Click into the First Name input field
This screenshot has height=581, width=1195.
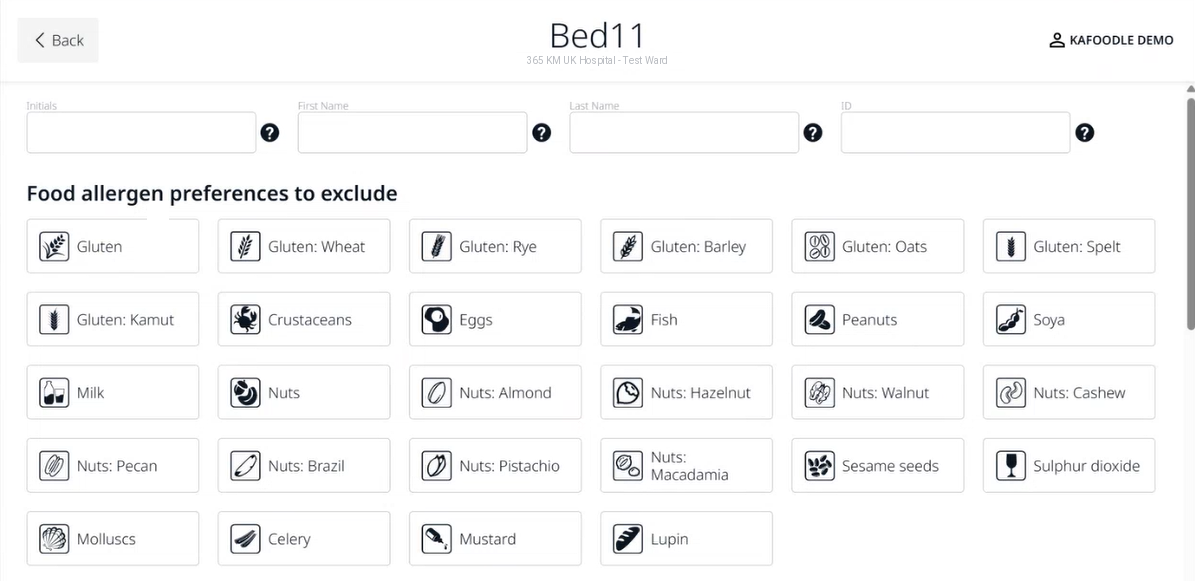pos(412,133)
